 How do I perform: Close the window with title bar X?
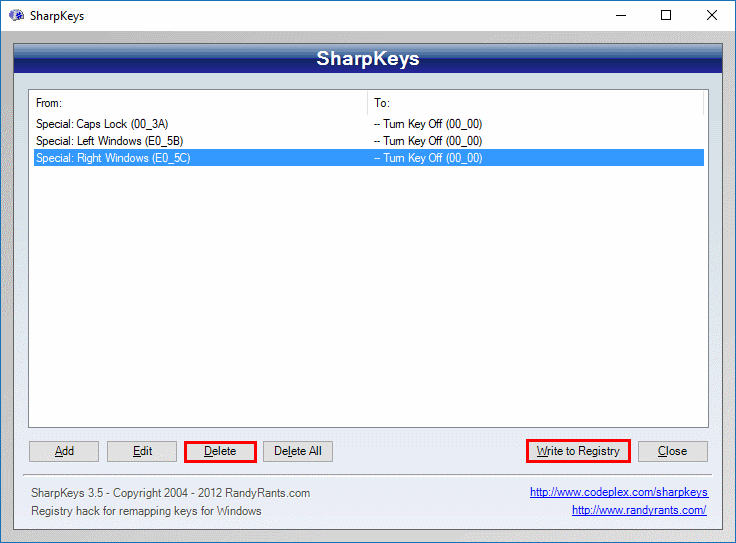coord(712,15)
